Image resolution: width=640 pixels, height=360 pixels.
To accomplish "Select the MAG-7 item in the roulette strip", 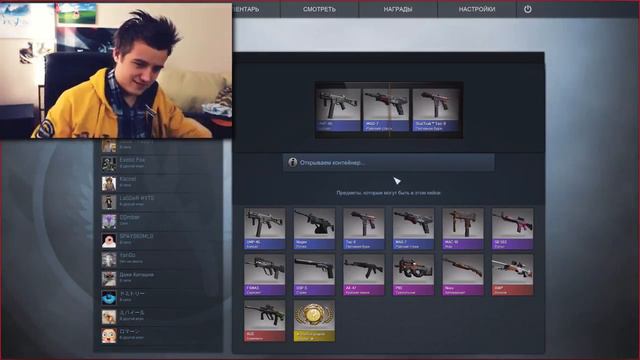I will click(x=386, y=110).
